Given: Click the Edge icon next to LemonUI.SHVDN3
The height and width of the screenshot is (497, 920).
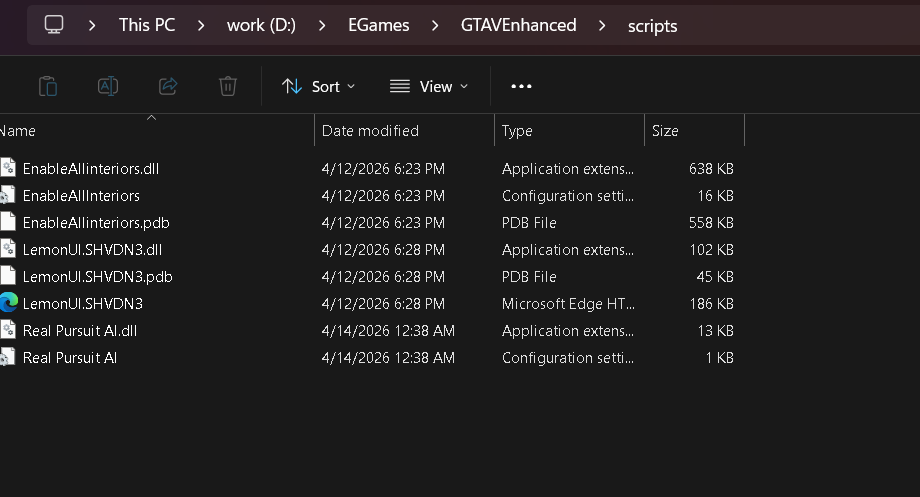Looking at the screenshot, I should tap(9, 303).
